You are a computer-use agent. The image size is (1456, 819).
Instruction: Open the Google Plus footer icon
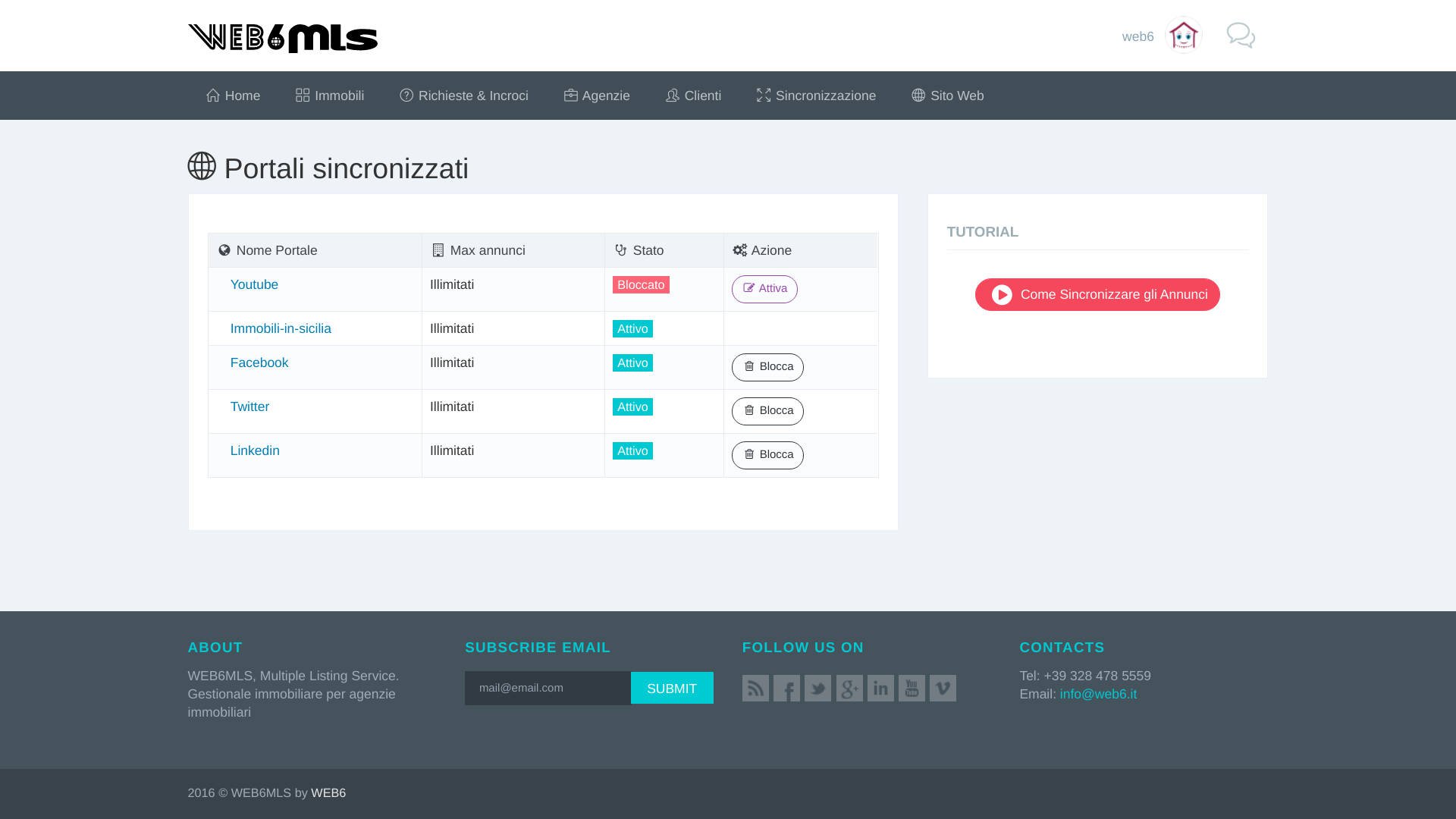(849, 688)
